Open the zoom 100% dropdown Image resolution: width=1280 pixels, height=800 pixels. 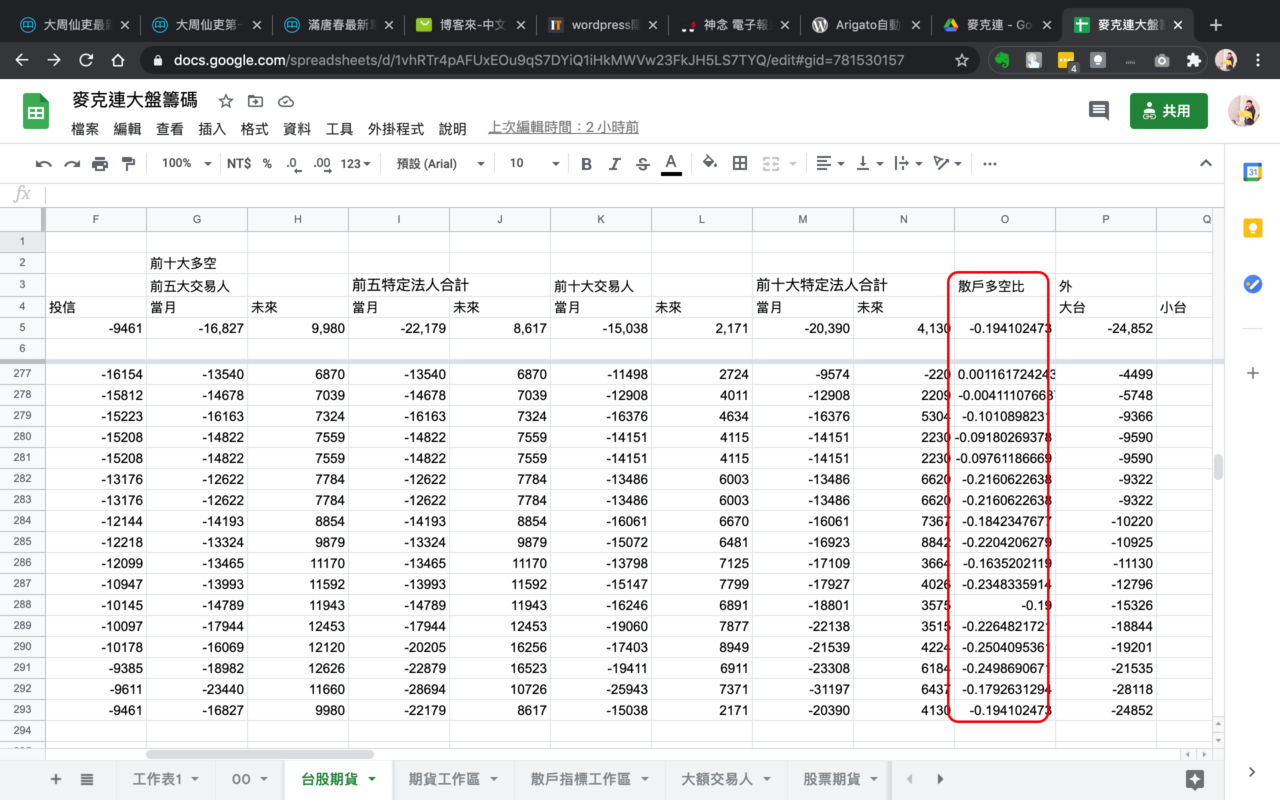click(186, 164)
